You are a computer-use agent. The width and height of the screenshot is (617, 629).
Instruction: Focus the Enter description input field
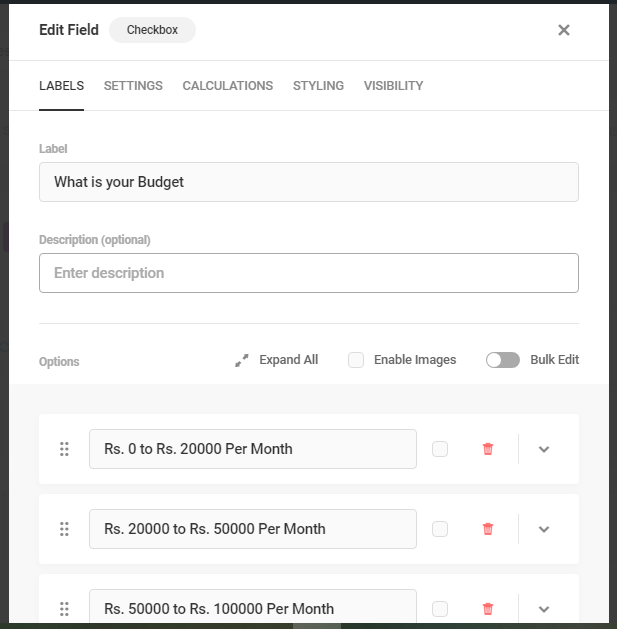pyautogui.click(x=308, y=273)
